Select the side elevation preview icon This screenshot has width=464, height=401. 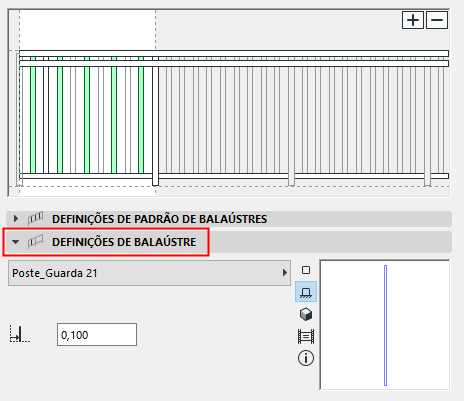click(306, 292)
